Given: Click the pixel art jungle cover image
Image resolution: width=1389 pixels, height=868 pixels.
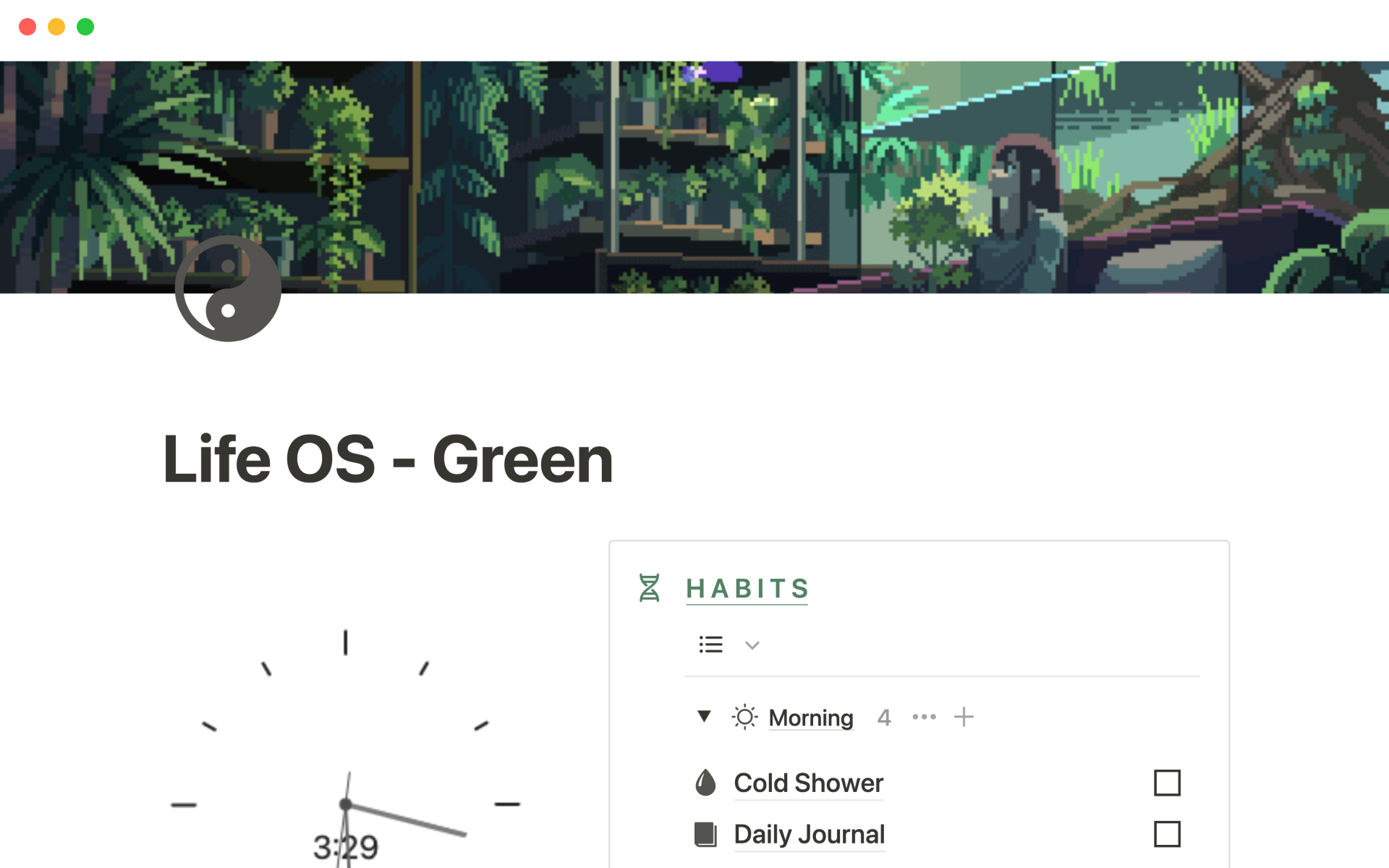Looking at the screenshot, I should point(694,177).
